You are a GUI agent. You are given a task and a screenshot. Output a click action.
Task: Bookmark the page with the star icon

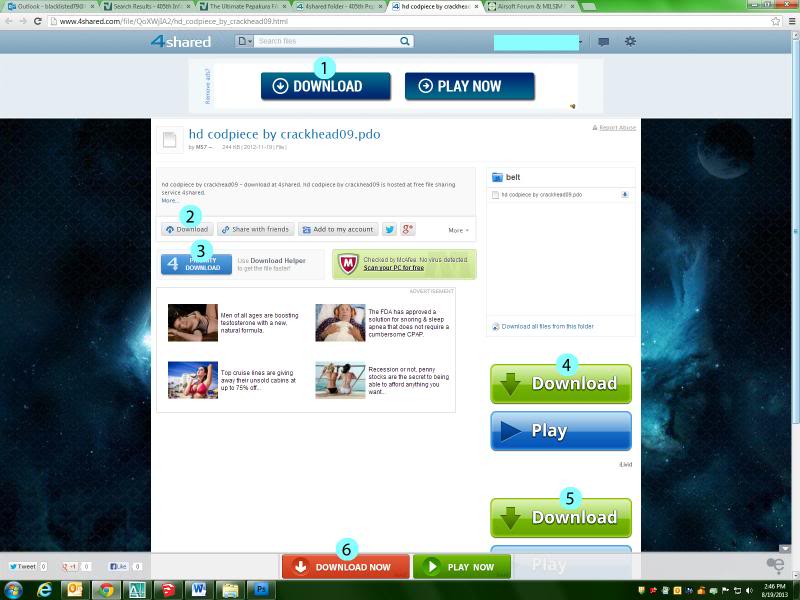pyautogui.click(x=776, y=21)
